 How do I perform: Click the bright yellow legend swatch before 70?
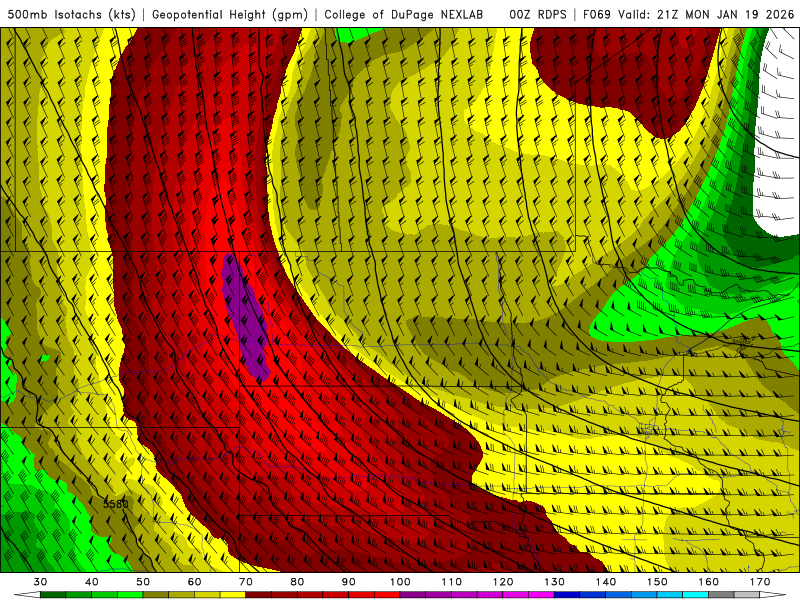pos(233,595)
